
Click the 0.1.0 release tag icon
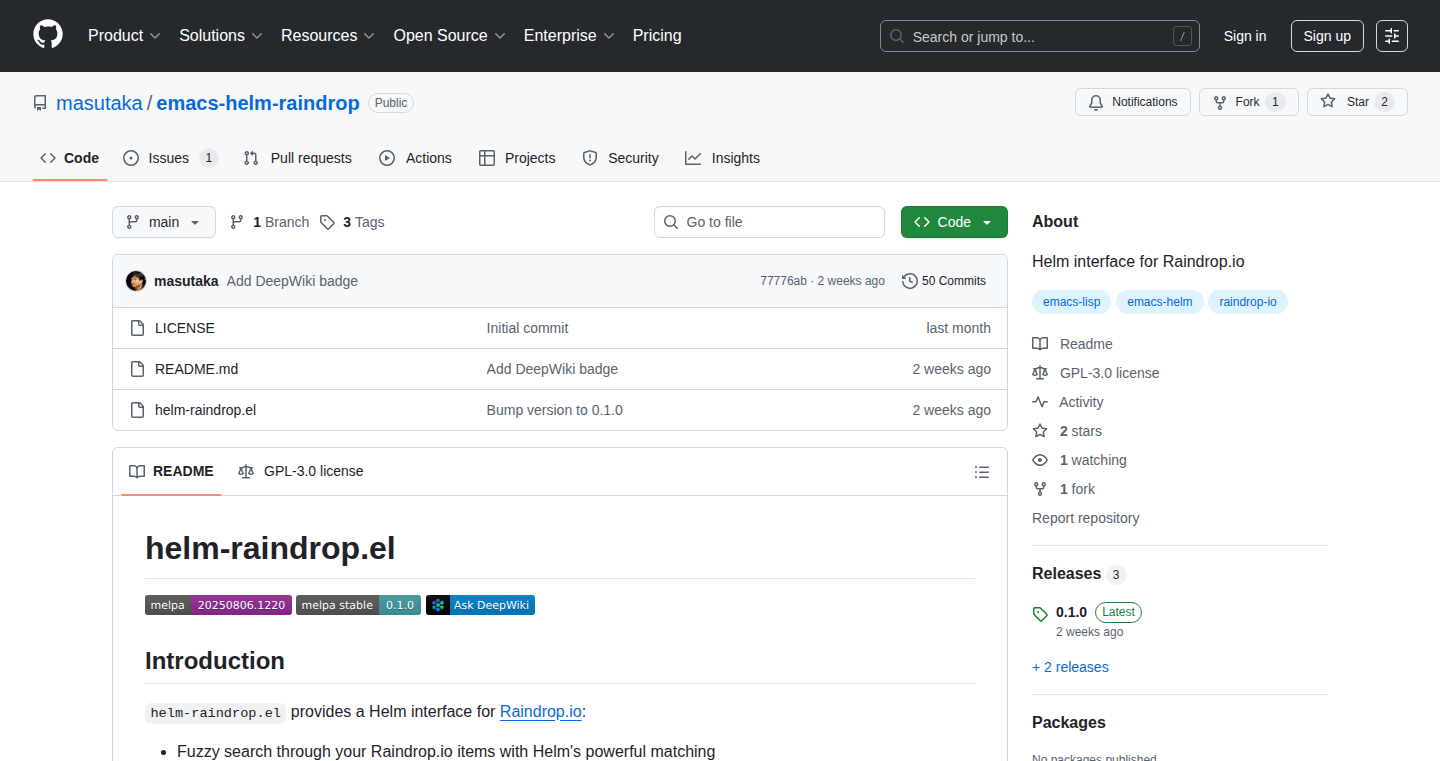pyautogui.click(x=1040, y=613)
